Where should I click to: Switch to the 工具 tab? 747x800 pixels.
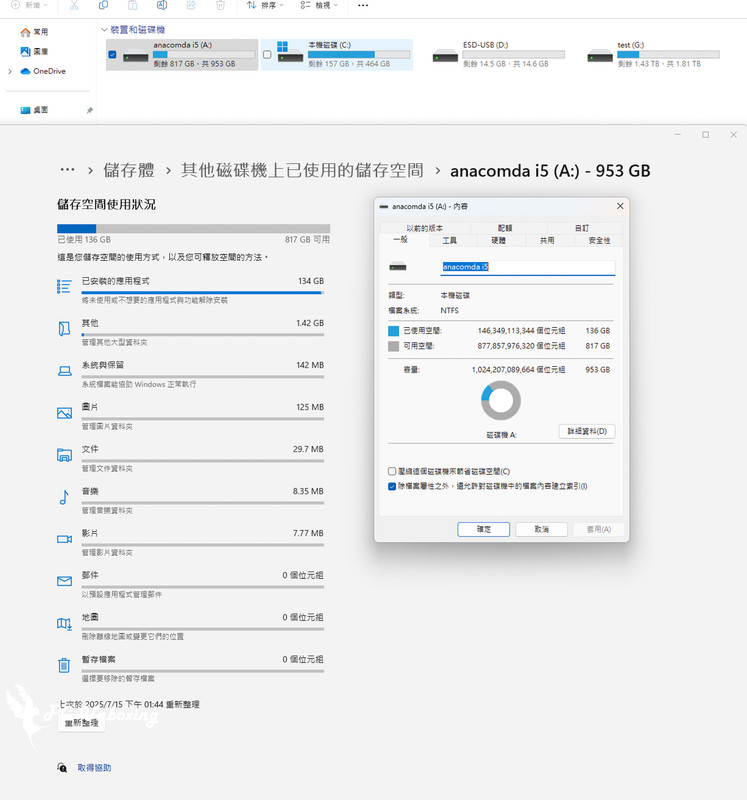450,240
